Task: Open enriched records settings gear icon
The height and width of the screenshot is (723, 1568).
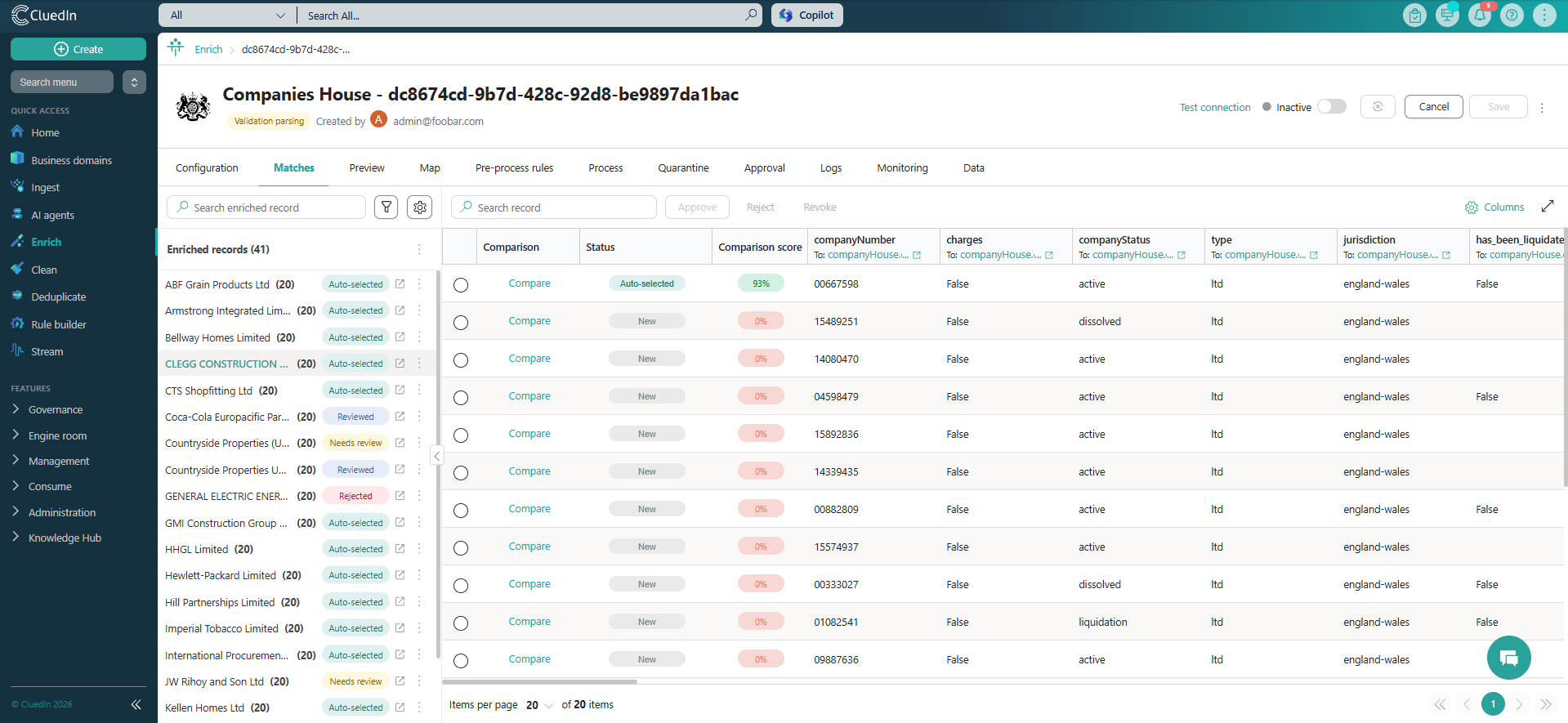Action: click(x=420, y=208)
